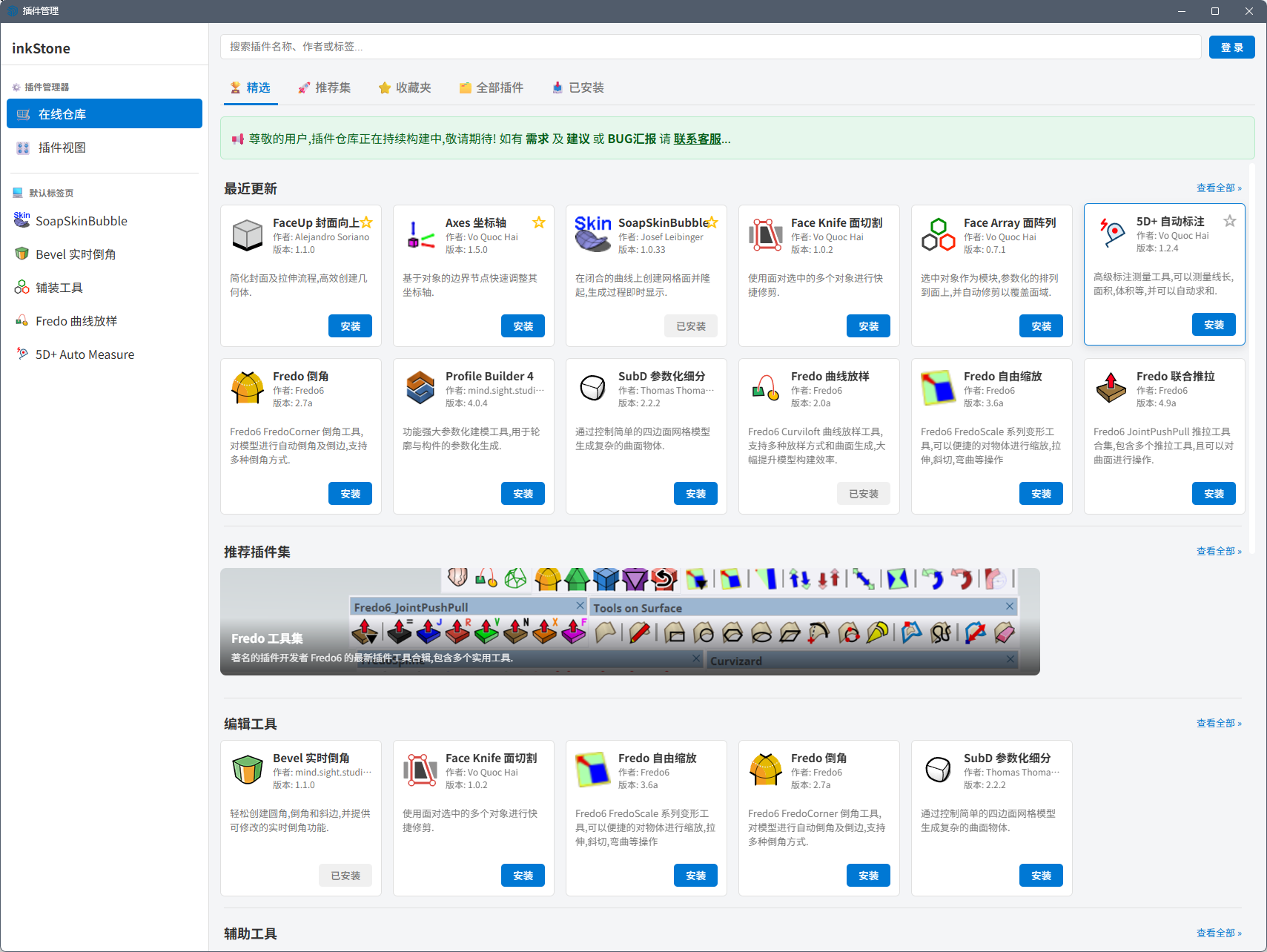Unfavorite the 5D+ 自动标注 plugin
The width and height of the screenshot is (1267, 952).
pos(1230,220)
